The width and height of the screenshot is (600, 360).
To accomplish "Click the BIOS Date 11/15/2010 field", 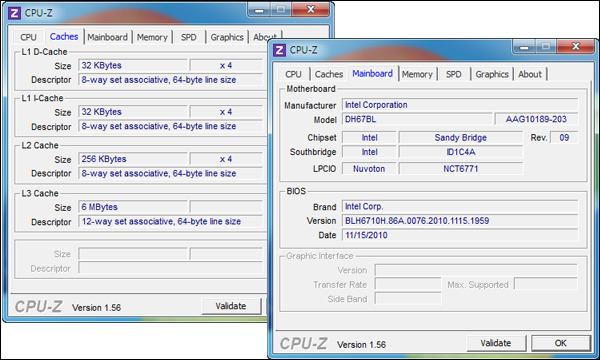I will [460, 235].
